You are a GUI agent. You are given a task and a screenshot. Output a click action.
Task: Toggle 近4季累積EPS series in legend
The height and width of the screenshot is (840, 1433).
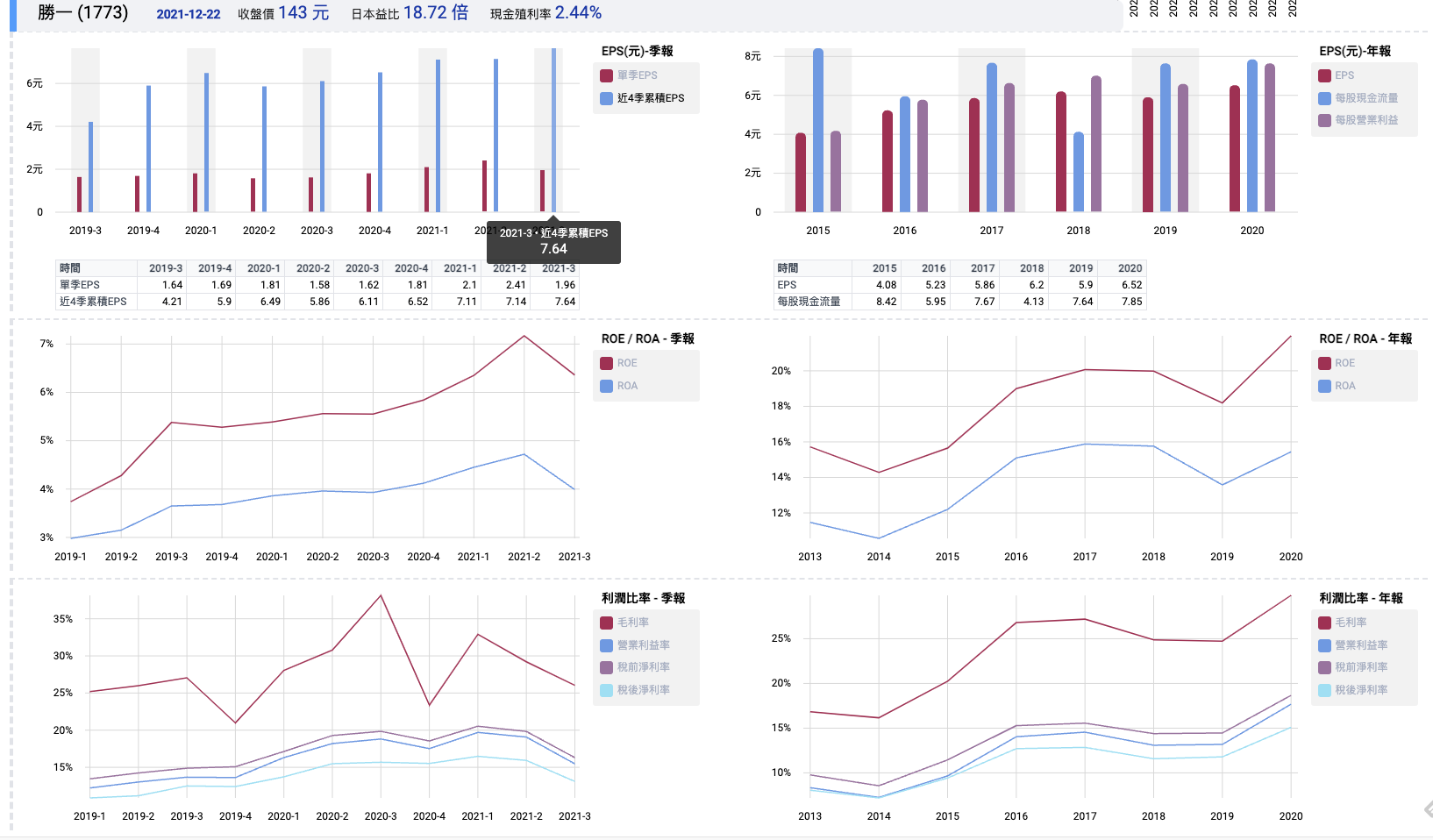pyautogui.click(x=642, y=98)
